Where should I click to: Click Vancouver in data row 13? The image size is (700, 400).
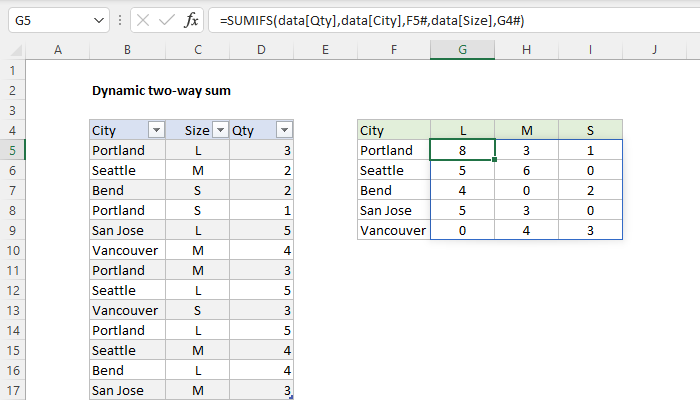tap(128, 310)
